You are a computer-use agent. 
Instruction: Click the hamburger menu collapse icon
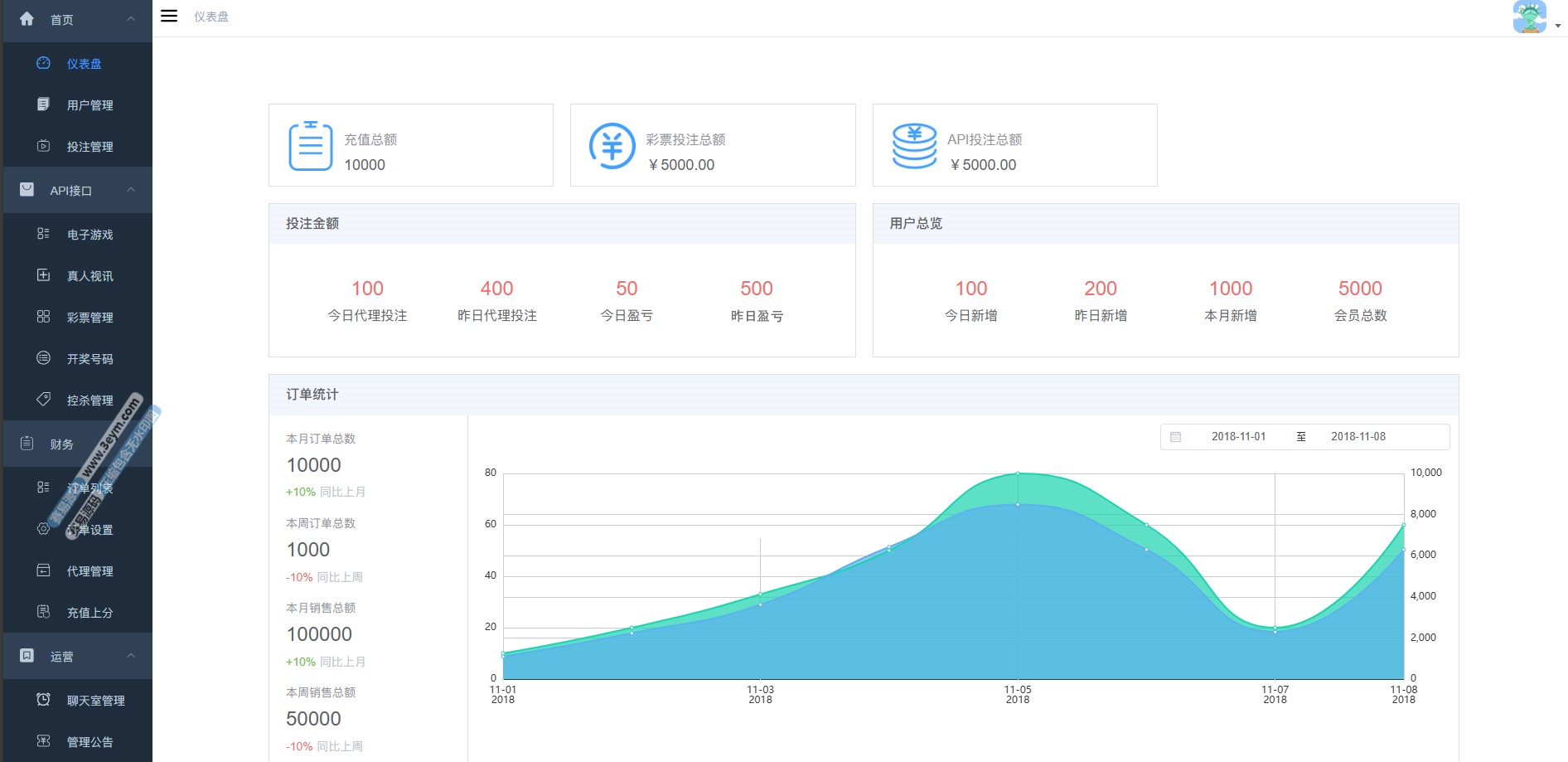point(169,16)
